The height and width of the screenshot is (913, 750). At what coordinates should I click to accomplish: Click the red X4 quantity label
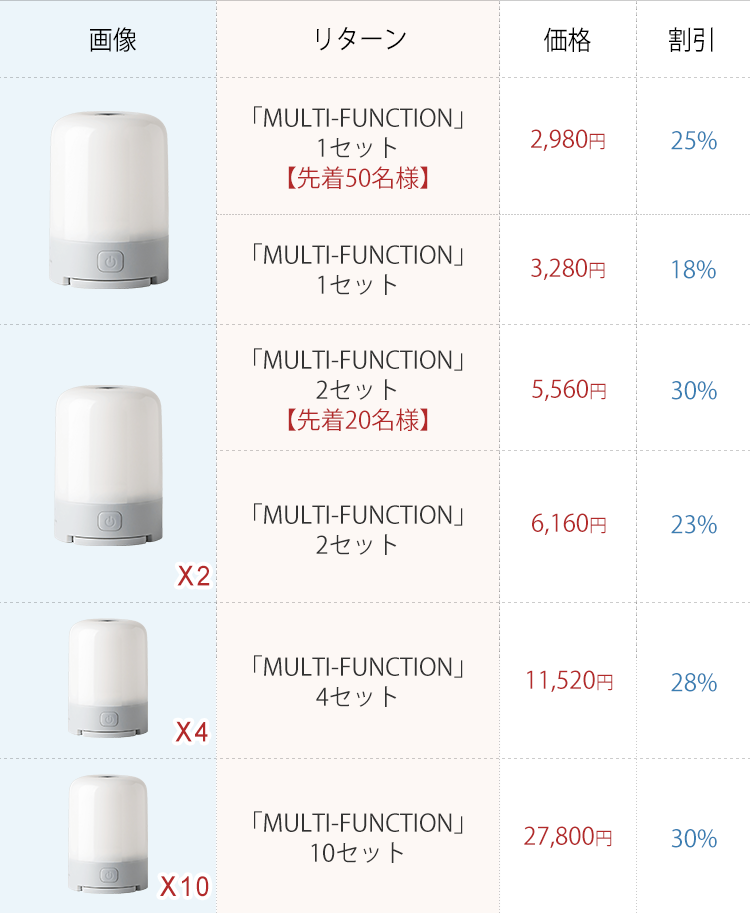tap(191, 732)
